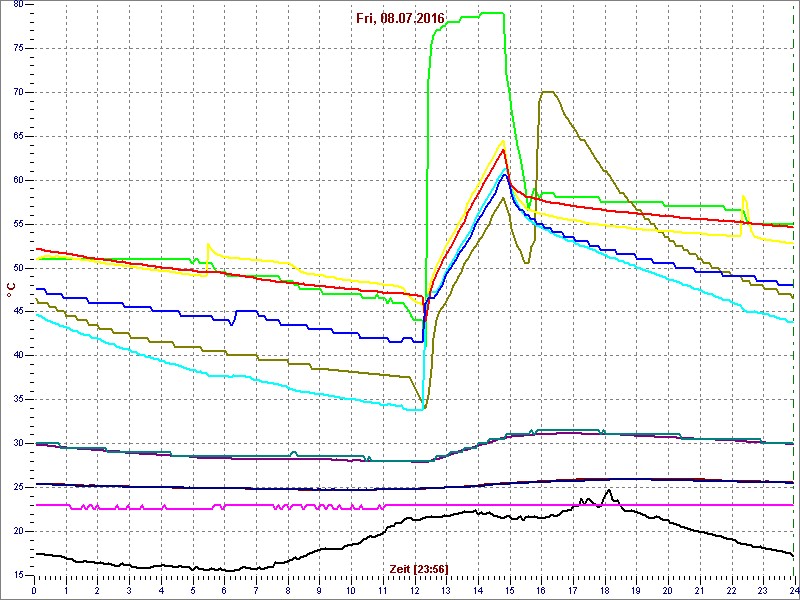The image size is (800, 600).
Task: Click the °C axis unit label
Action: [x=10, y=290]
